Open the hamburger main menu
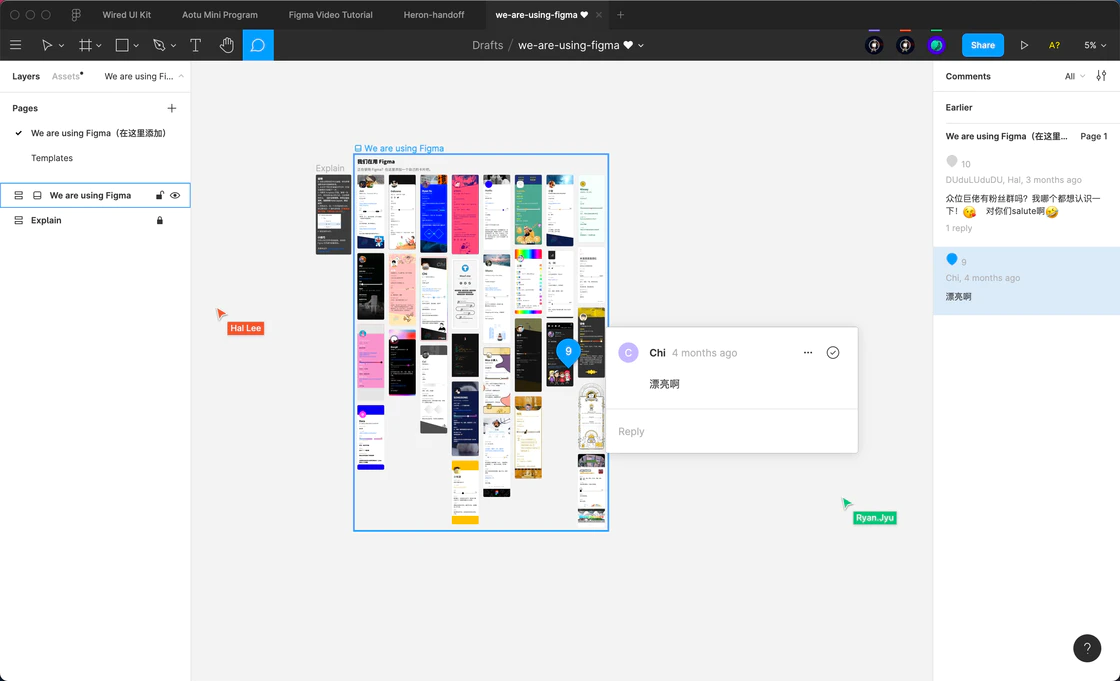 (16, 45)
